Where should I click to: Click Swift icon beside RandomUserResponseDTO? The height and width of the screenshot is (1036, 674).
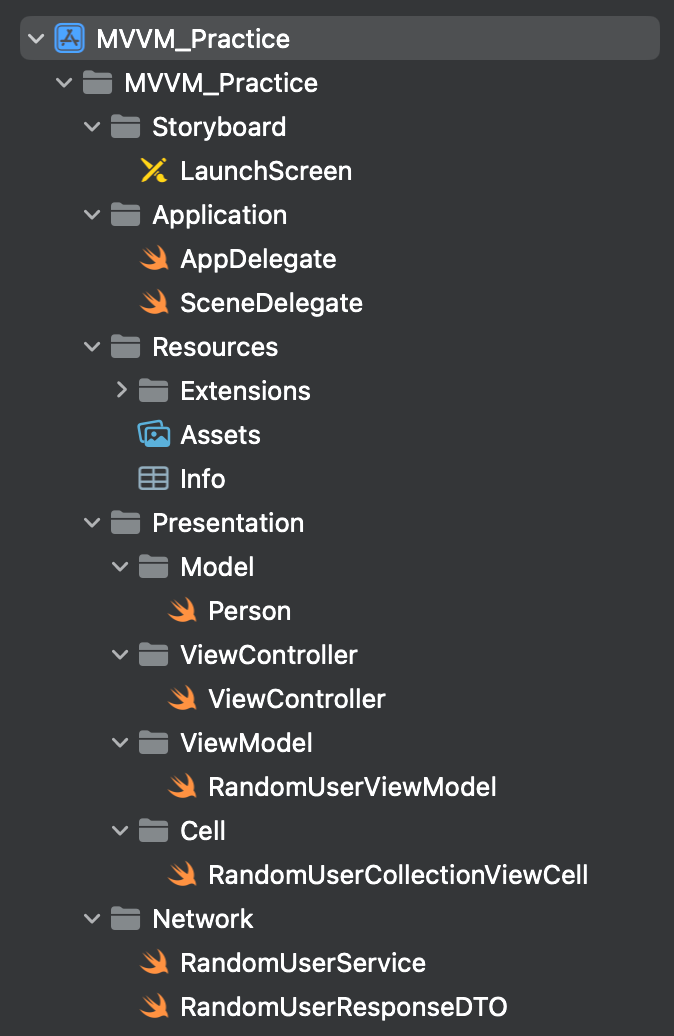(154, 1007)
